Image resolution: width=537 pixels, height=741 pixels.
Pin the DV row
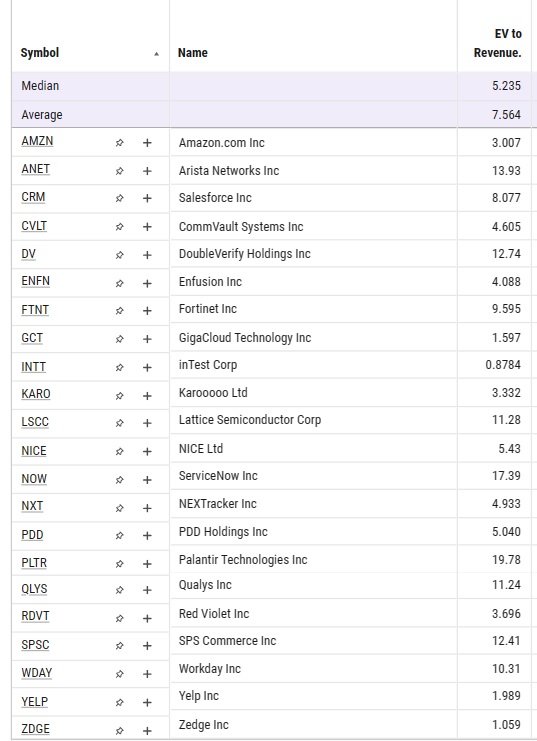coord(120,255)
